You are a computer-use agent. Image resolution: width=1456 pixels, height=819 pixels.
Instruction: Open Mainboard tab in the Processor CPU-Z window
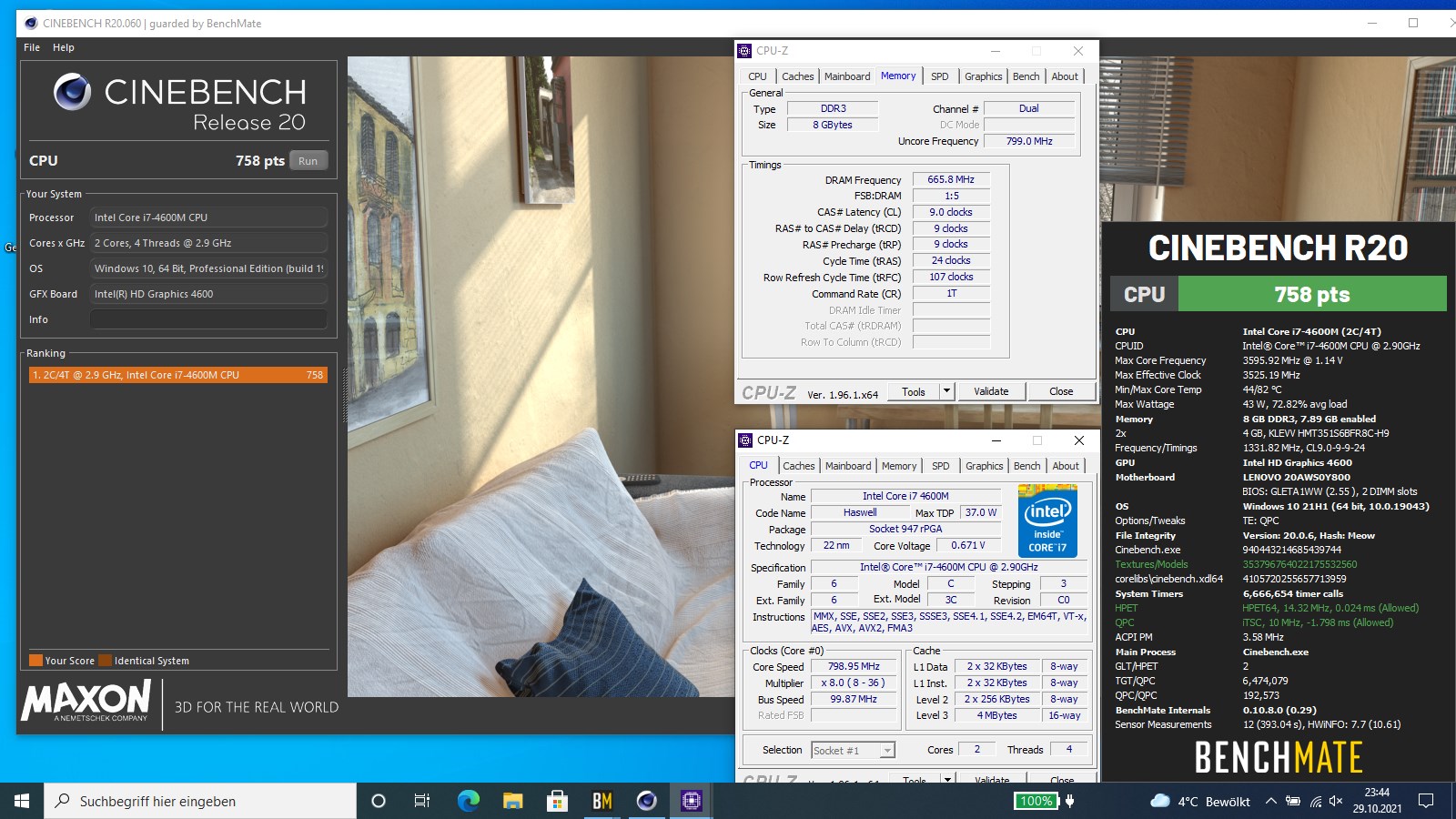coord(848,466)
